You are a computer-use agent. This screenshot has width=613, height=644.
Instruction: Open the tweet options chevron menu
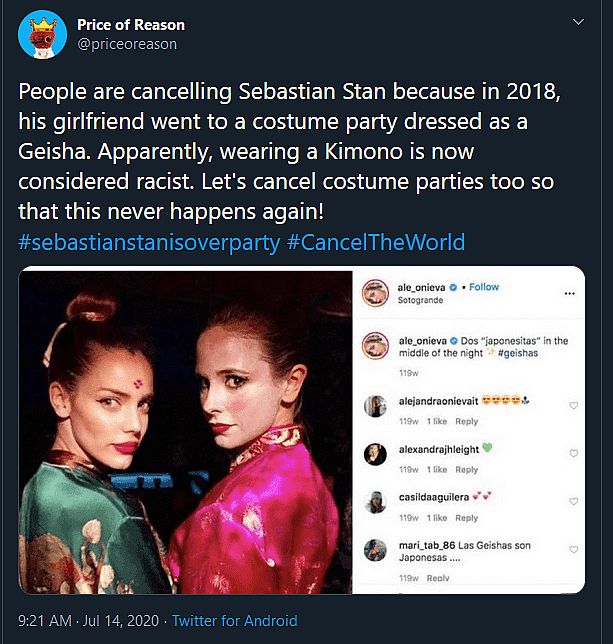(x=578, y=20)
